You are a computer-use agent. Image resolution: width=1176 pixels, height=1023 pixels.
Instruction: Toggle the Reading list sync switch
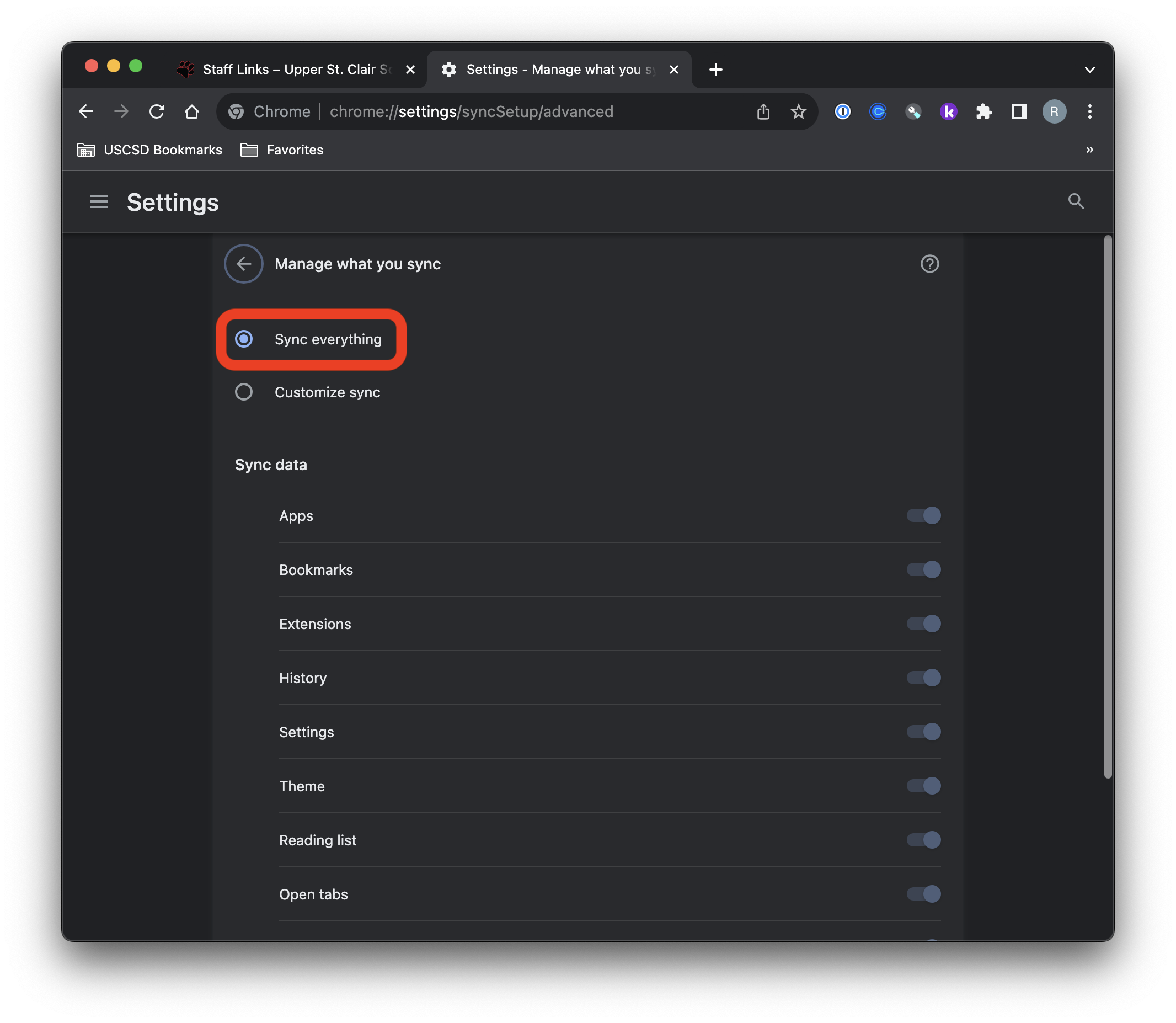click(924, 840)
